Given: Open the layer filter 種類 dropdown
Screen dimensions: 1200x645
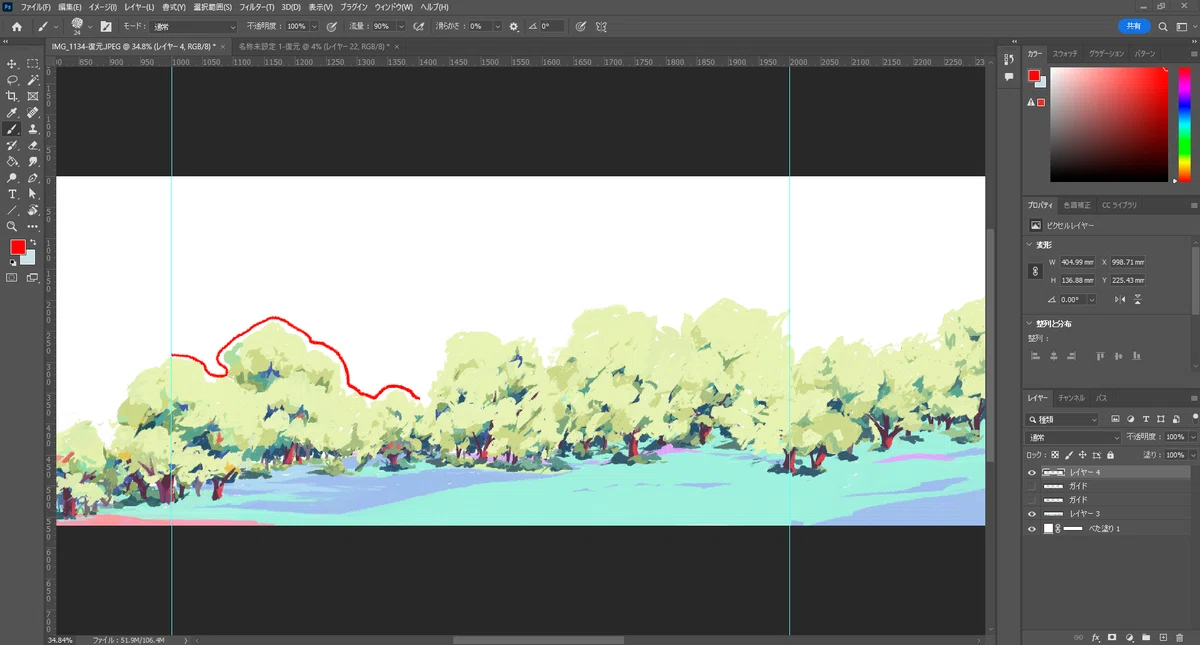Looking at the screenshot, I should pyautogui.click(x=1063, y=420).
